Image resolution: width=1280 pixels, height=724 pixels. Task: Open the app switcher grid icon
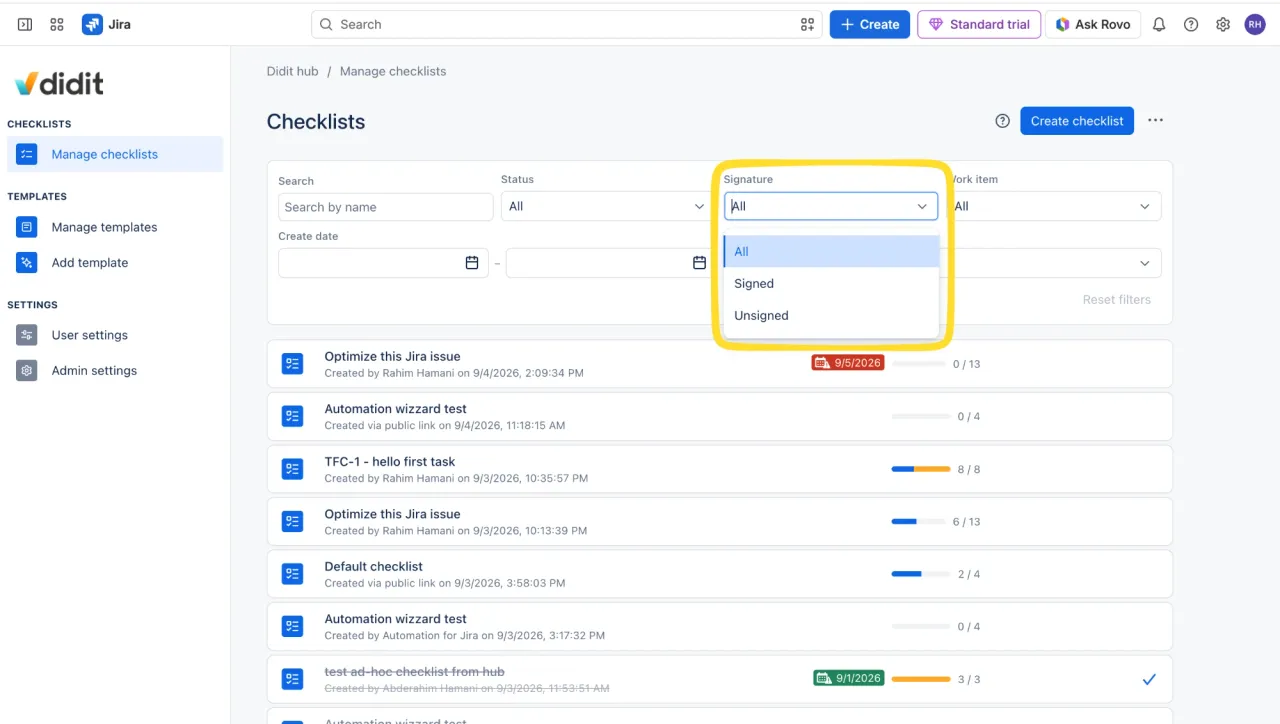(x=57, y=24)
